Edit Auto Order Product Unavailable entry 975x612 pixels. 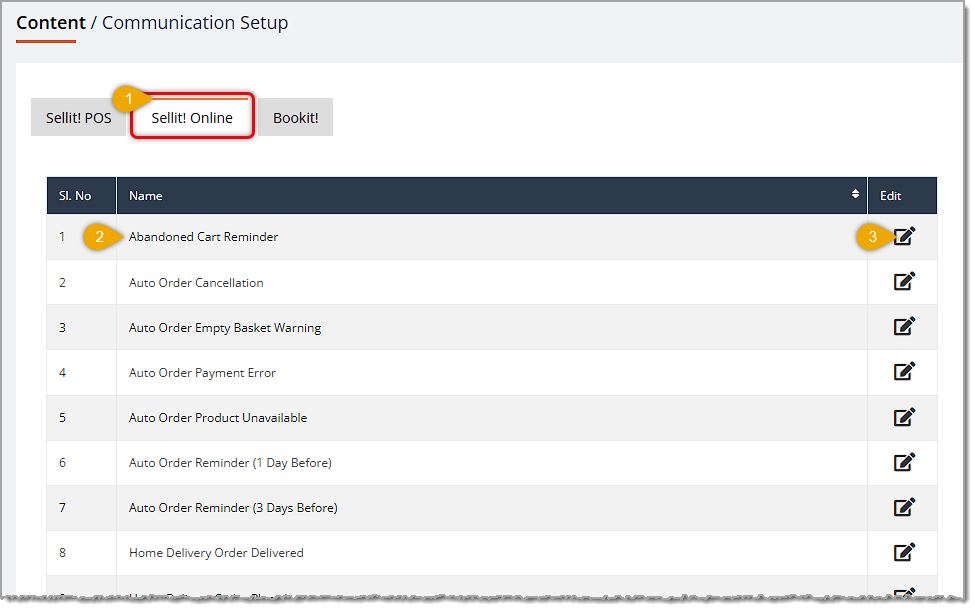point(904,417)
